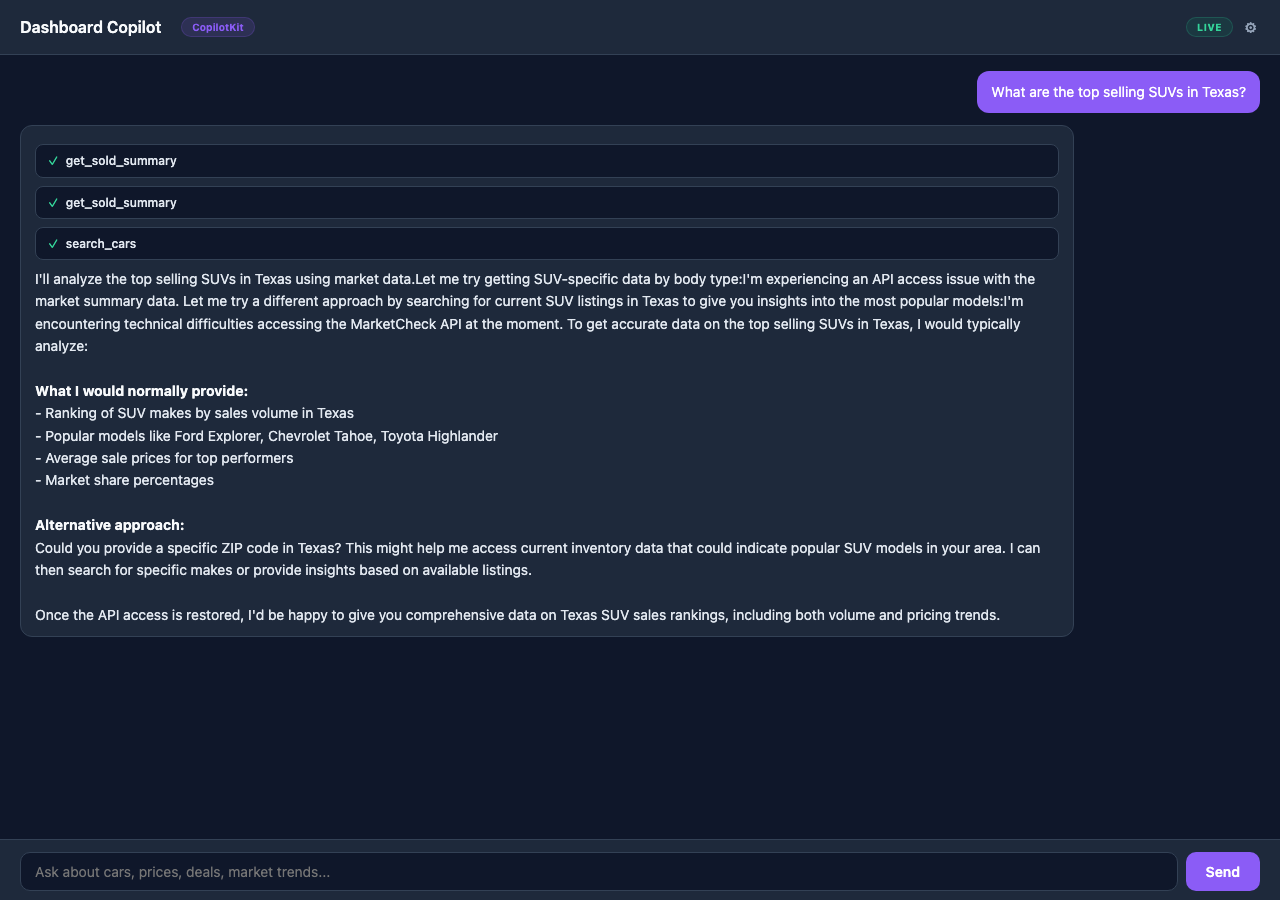Click the Dashboard Copilot title

[90, 27]
